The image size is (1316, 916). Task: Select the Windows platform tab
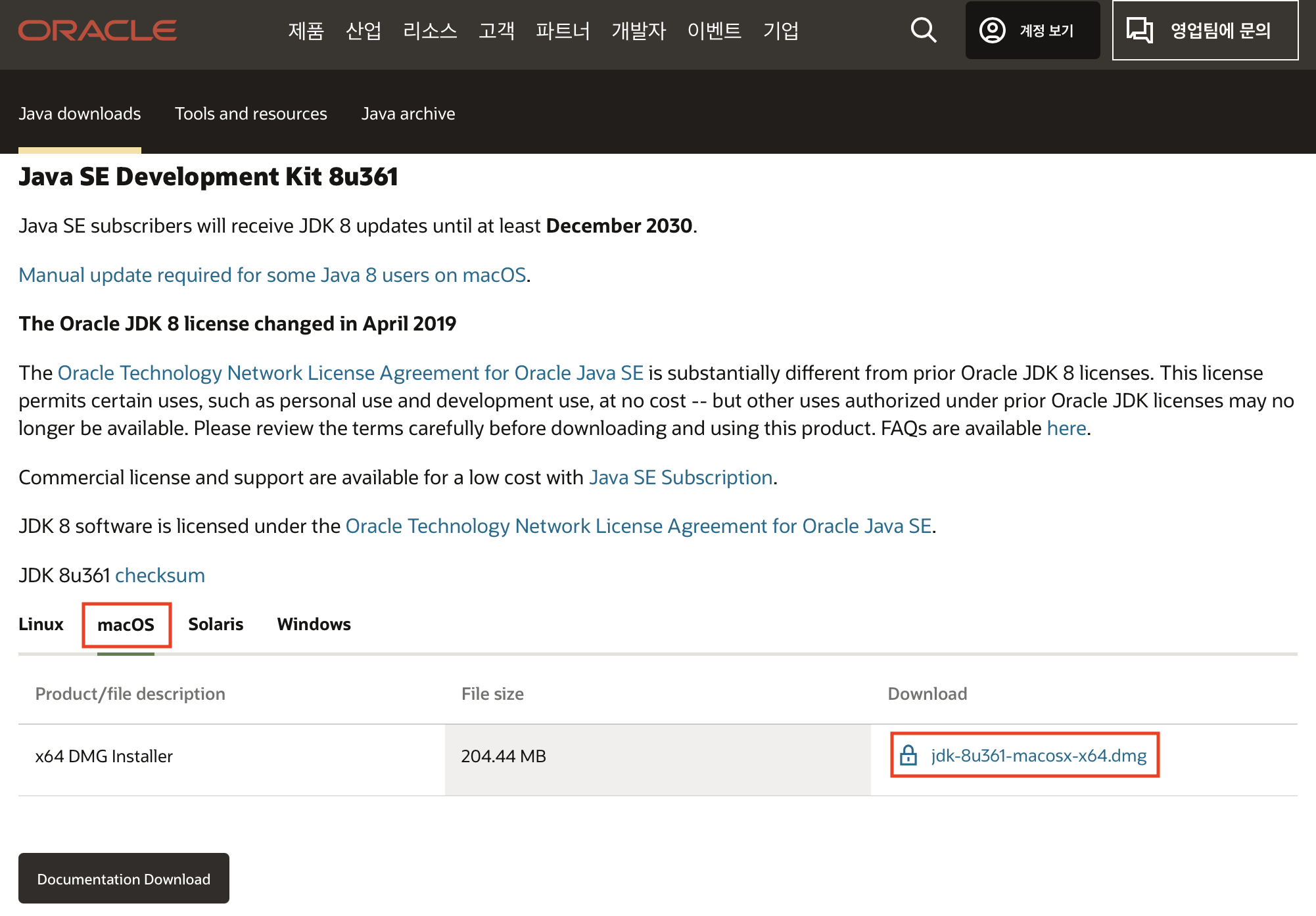[x=314, y=624]
